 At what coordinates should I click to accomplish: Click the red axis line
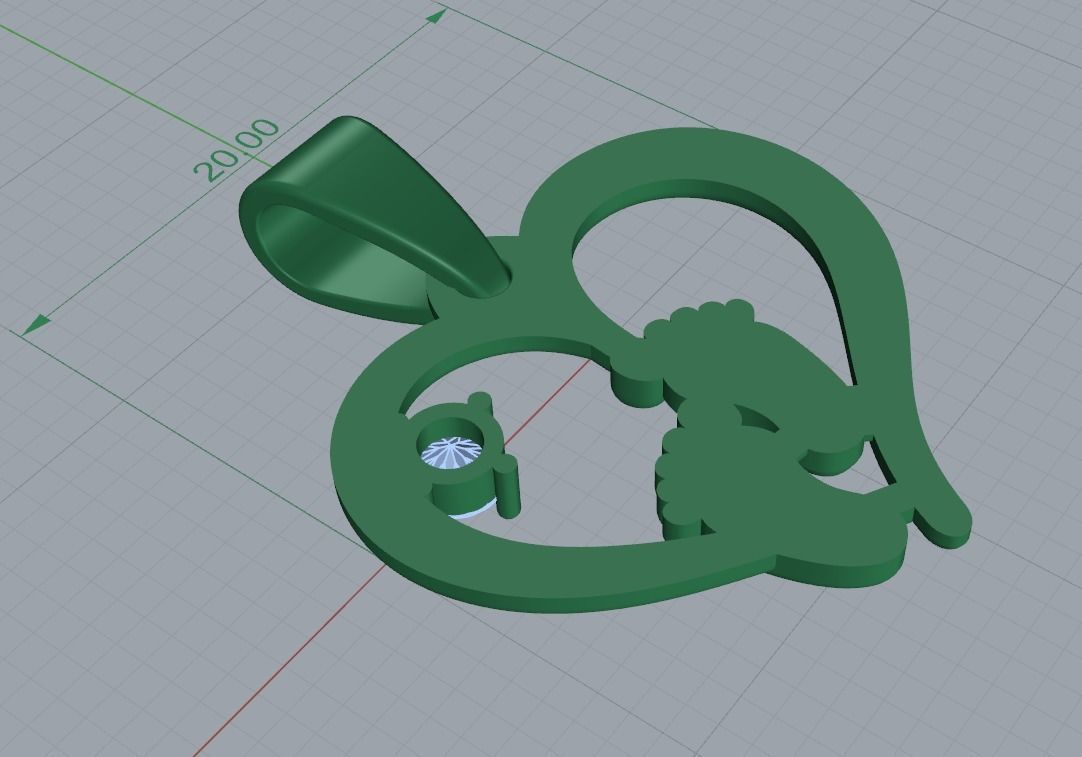click(290, 662)
